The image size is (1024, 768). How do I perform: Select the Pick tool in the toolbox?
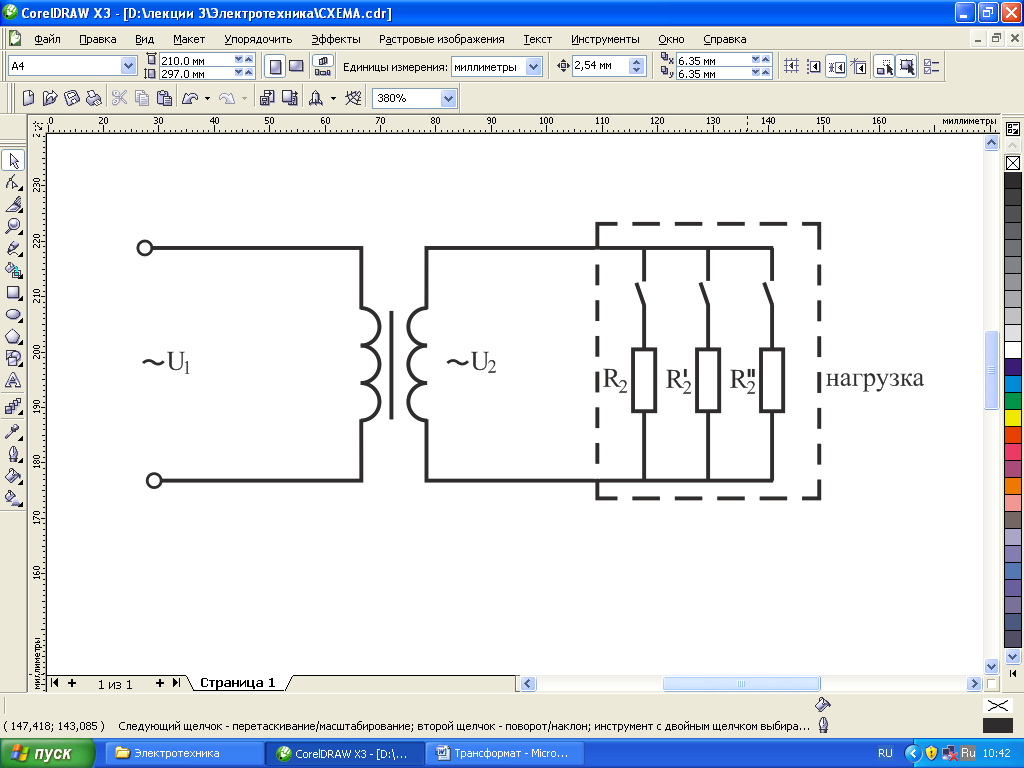point(14,161)
